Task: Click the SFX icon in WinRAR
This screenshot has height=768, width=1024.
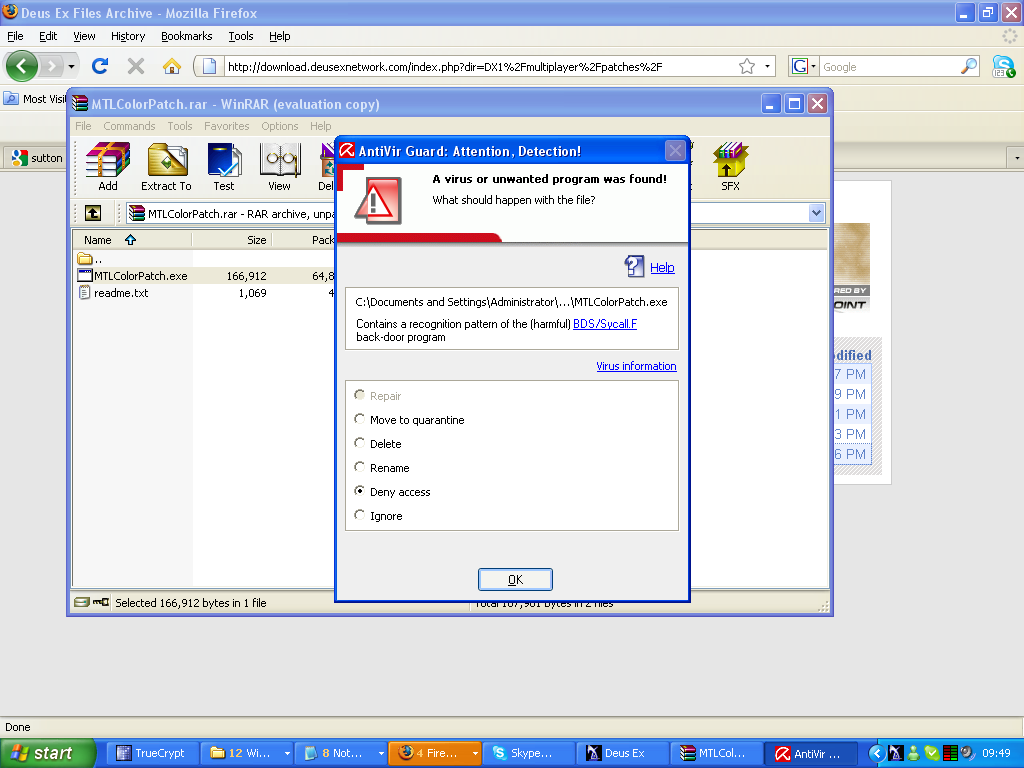Action: 730,167
